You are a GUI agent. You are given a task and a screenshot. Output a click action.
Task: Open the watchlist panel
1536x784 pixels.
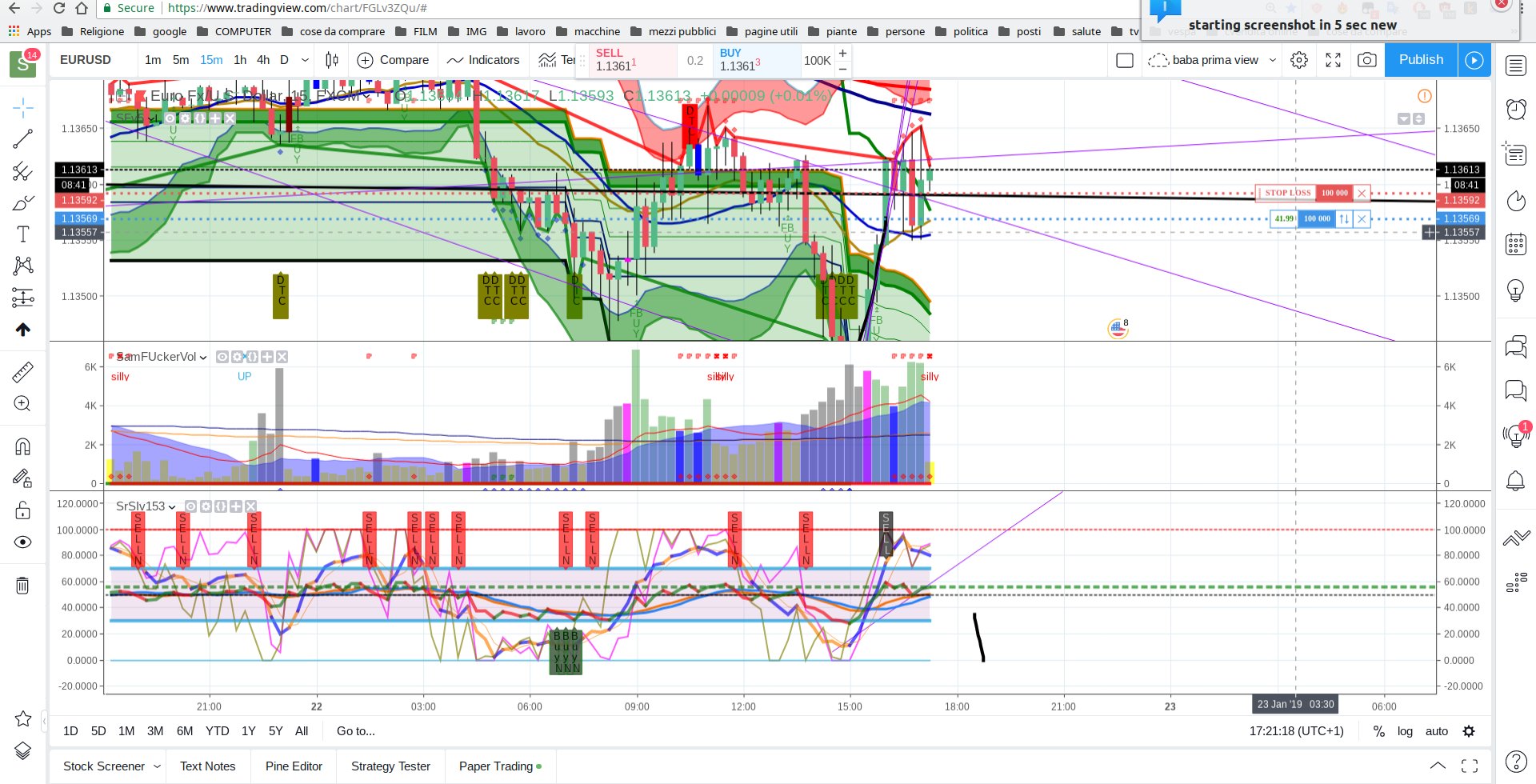coord(1516,66)
